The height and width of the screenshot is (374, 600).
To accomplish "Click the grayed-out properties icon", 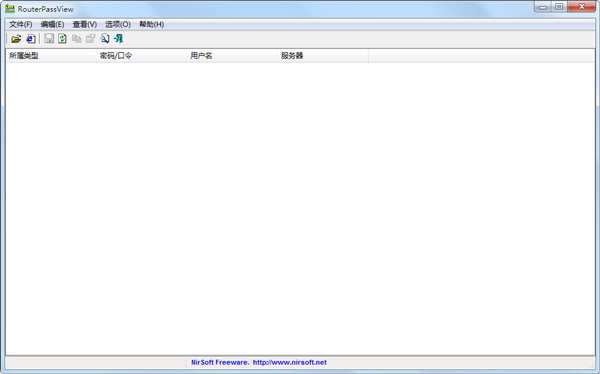I will tap(91, 39).
